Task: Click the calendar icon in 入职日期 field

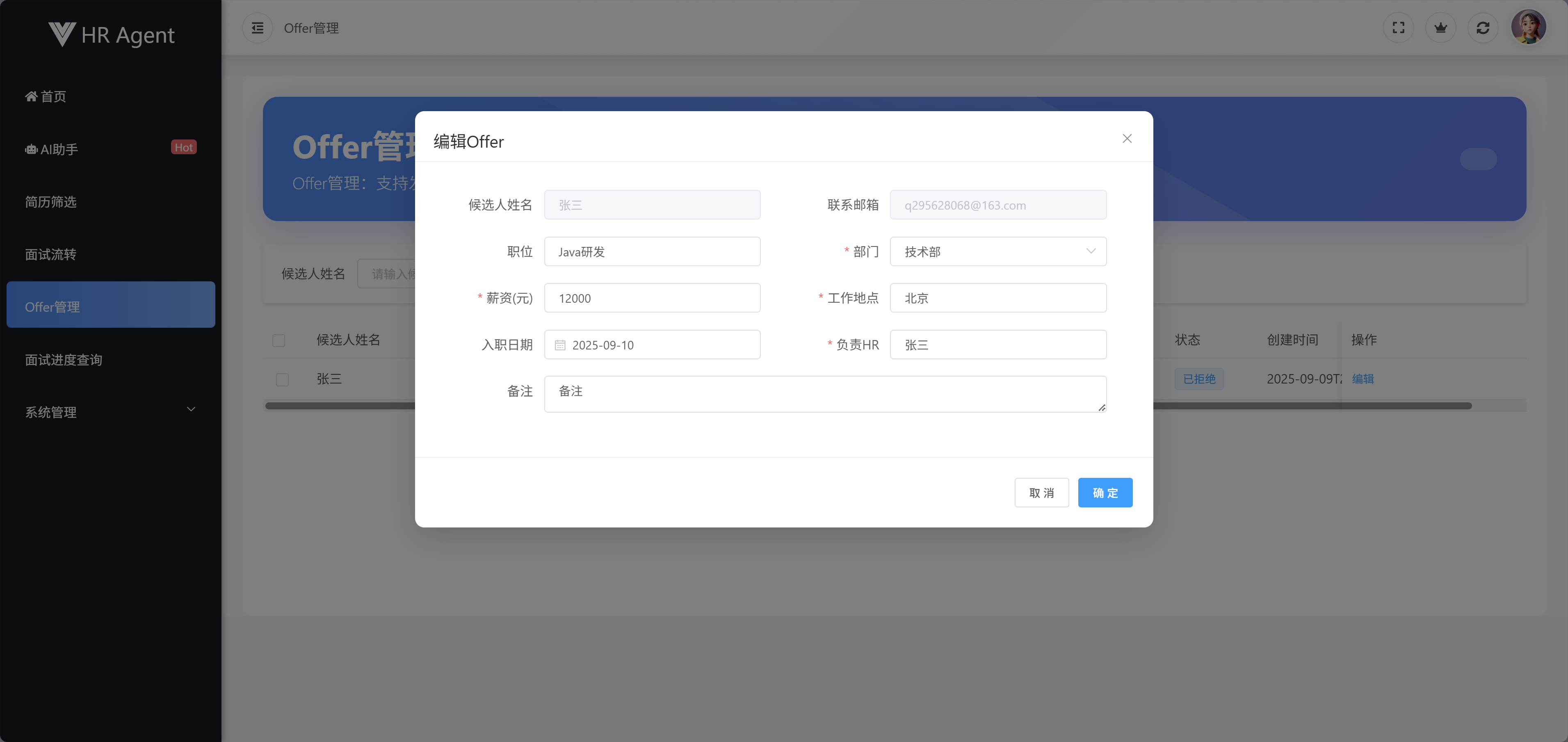Action: tap(560, 345)
